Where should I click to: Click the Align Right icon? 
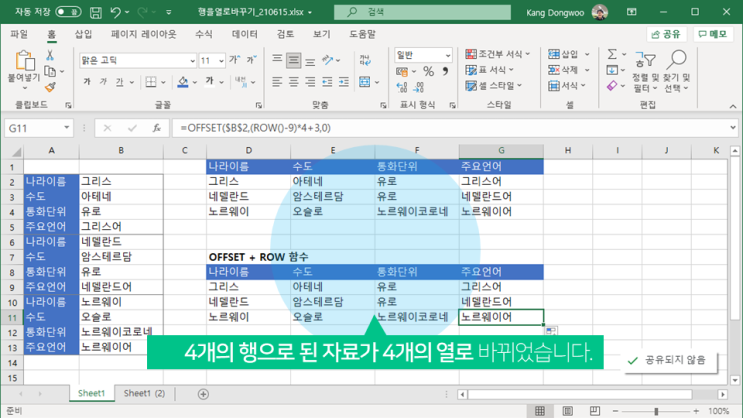[310, 82]
